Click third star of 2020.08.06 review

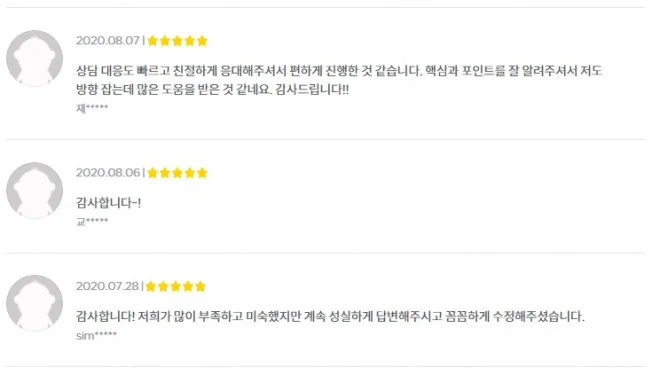pyautogui.click(x=177, y=173)
